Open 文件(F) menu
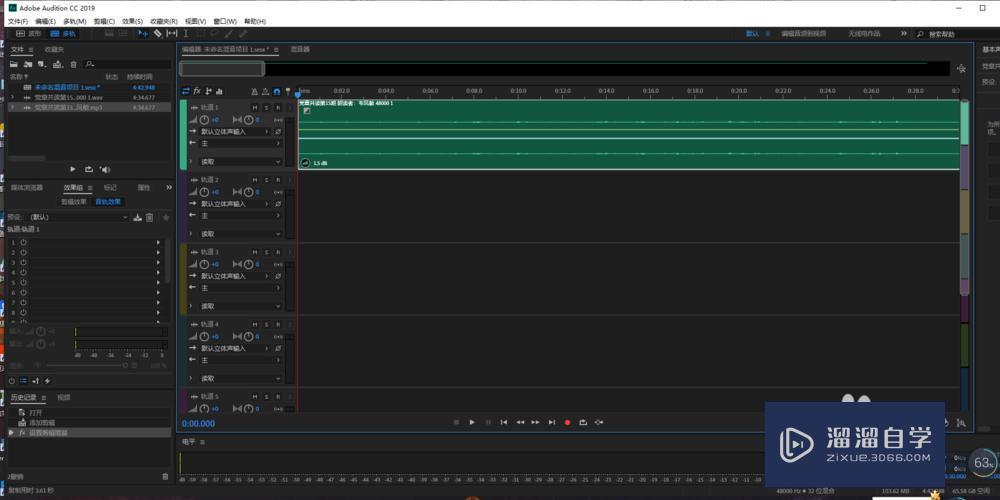This screenshot has width=1000, height=500. coord(18,21)
